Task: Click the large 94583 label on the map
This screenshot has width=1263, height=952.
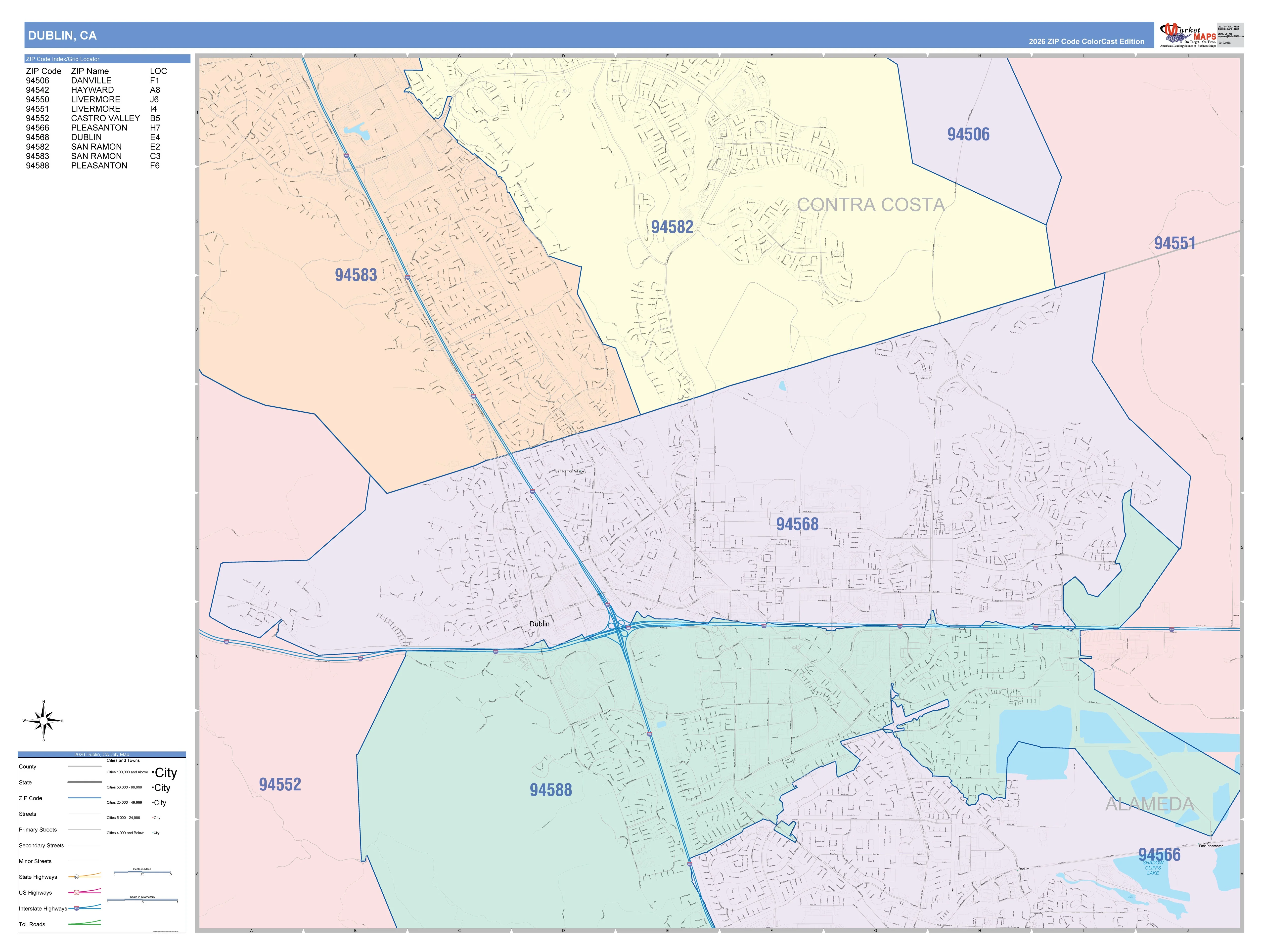Action: (x=356, y=275)
